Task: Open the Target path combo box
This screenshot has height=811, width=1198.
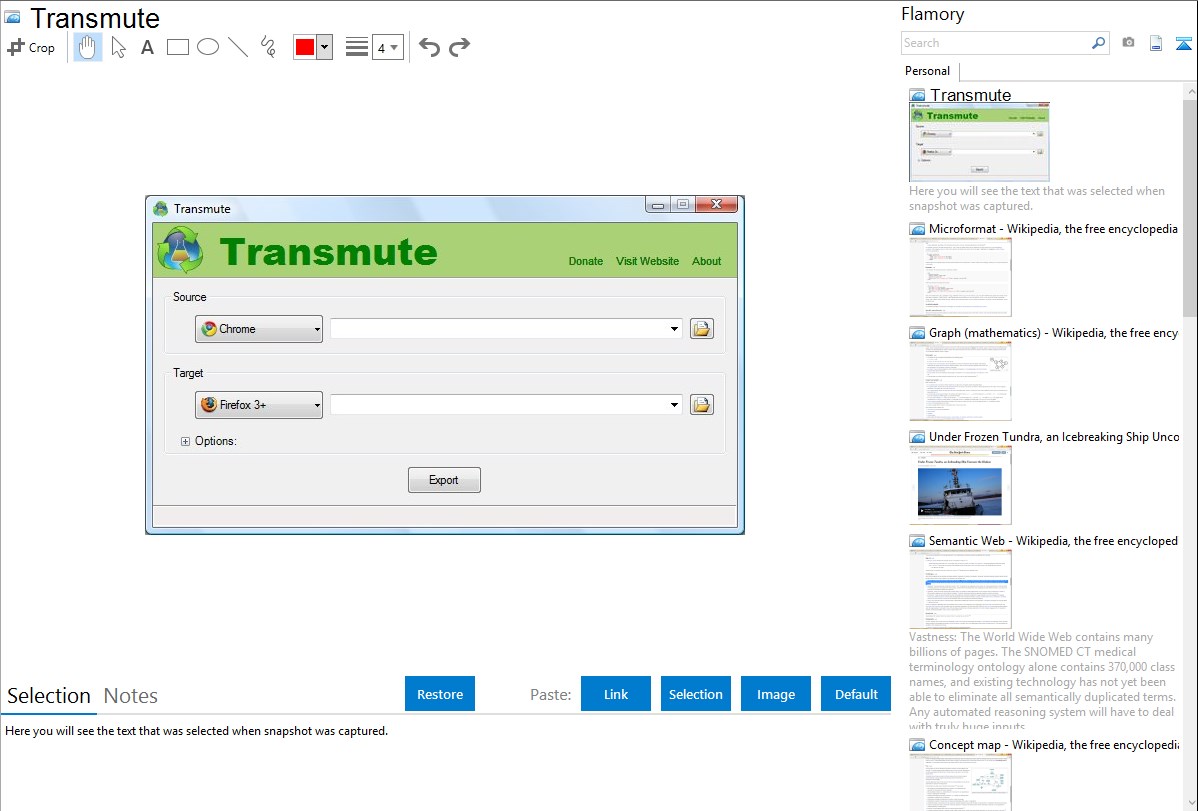Action: pos(506,405)
